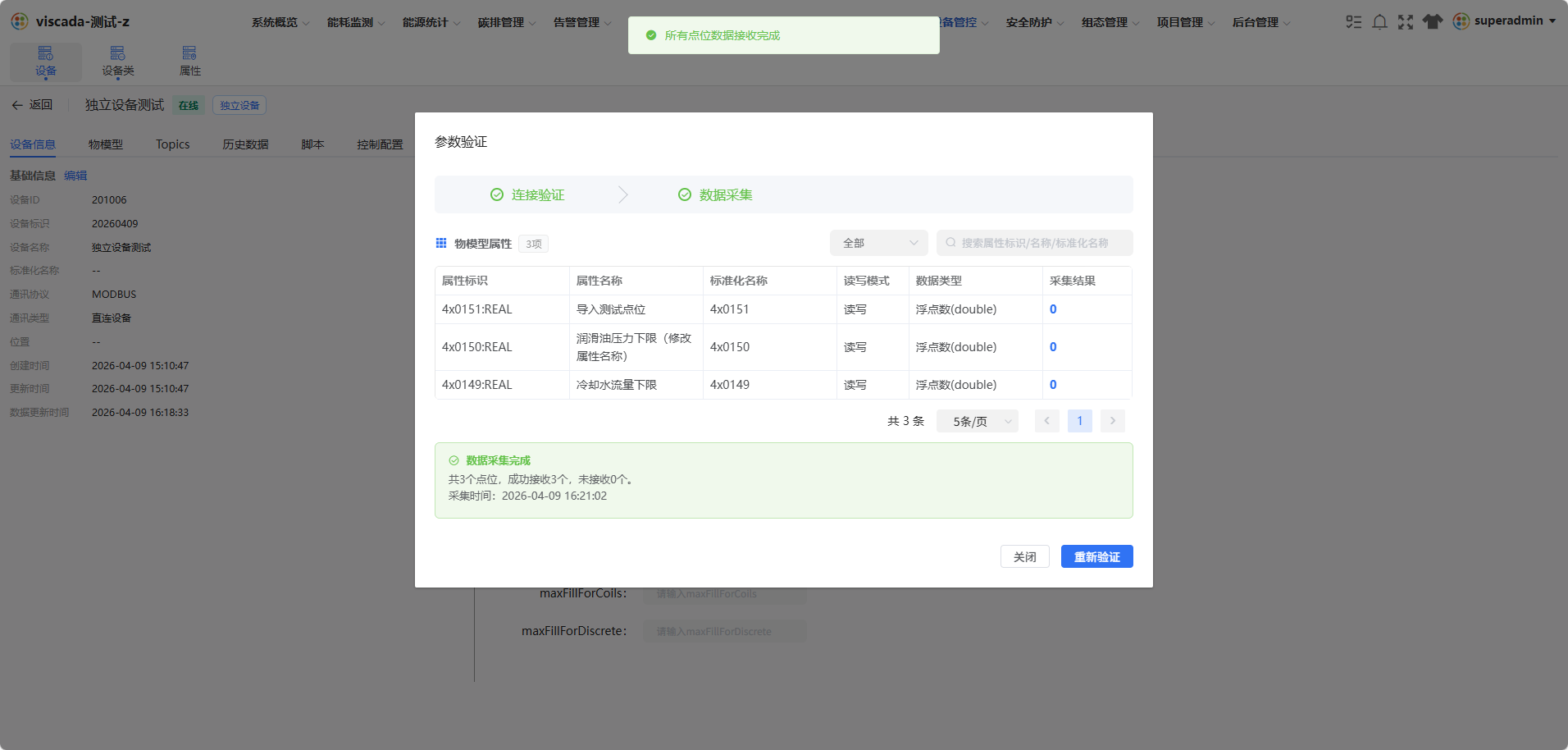Expand the 能源统计 menu
The image size is (1568, 750).
pos(431,23)
